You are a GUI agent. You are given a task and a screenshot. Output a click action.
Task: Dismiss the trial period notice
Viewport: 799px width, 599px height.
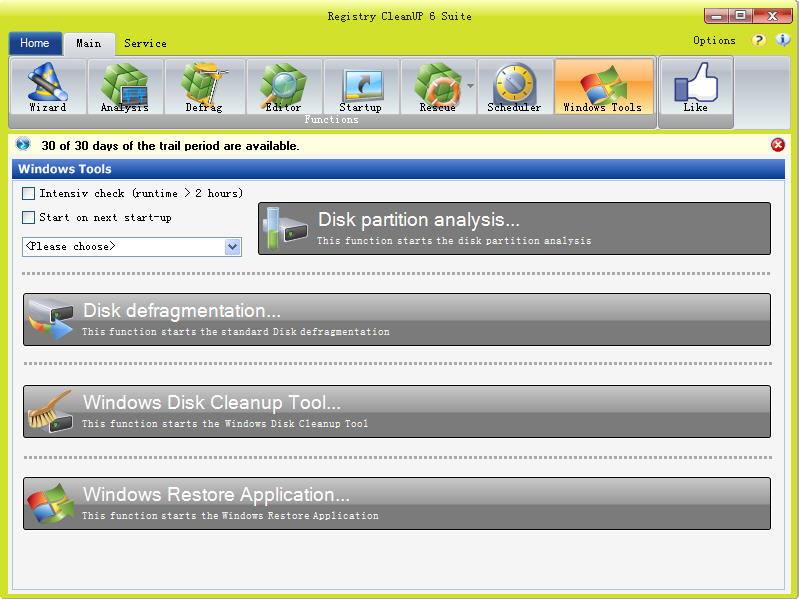coord(778,145)
